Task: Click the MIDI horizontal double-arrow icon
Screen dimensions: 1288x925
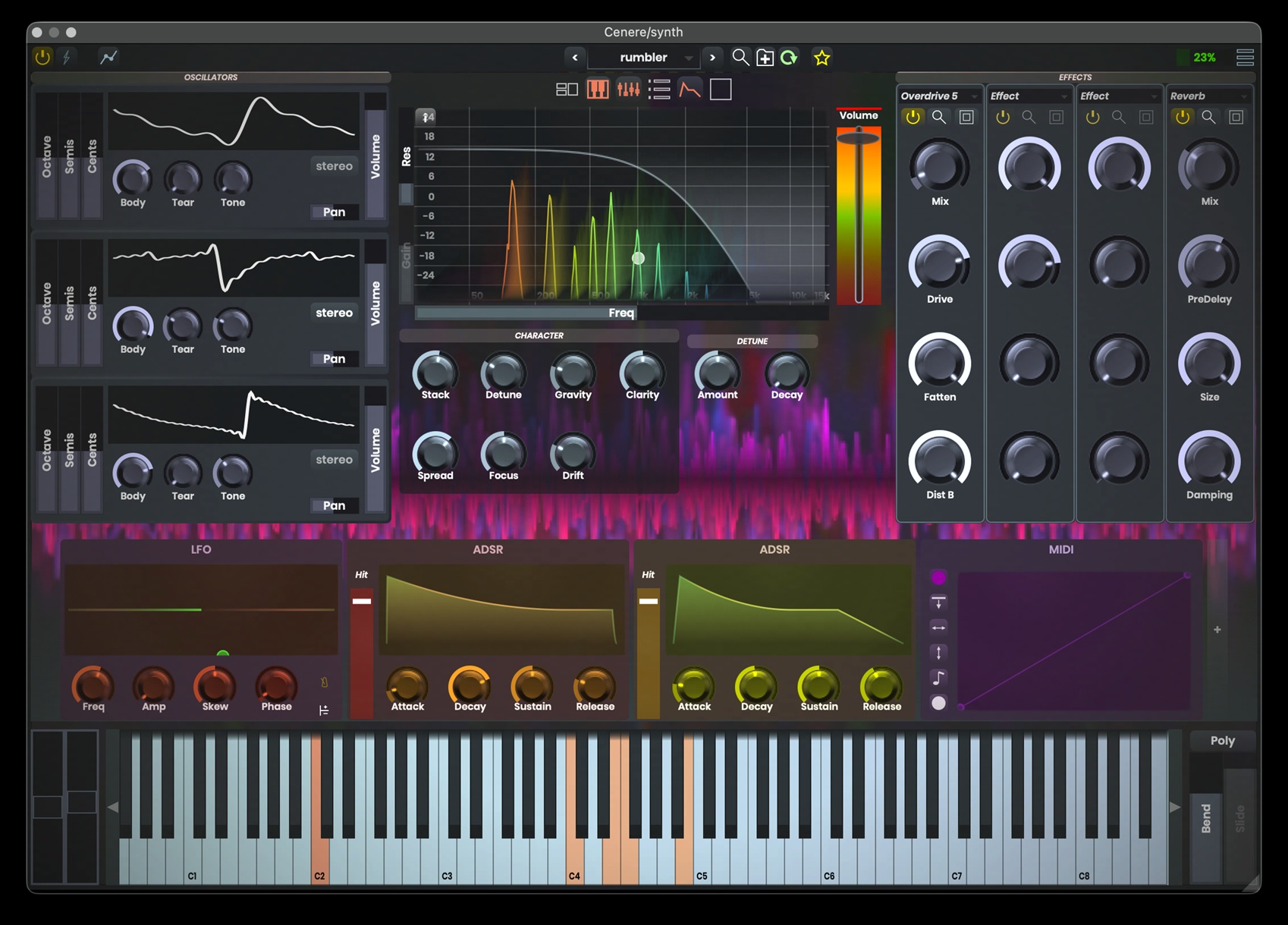Action: [x=938, y=628]
